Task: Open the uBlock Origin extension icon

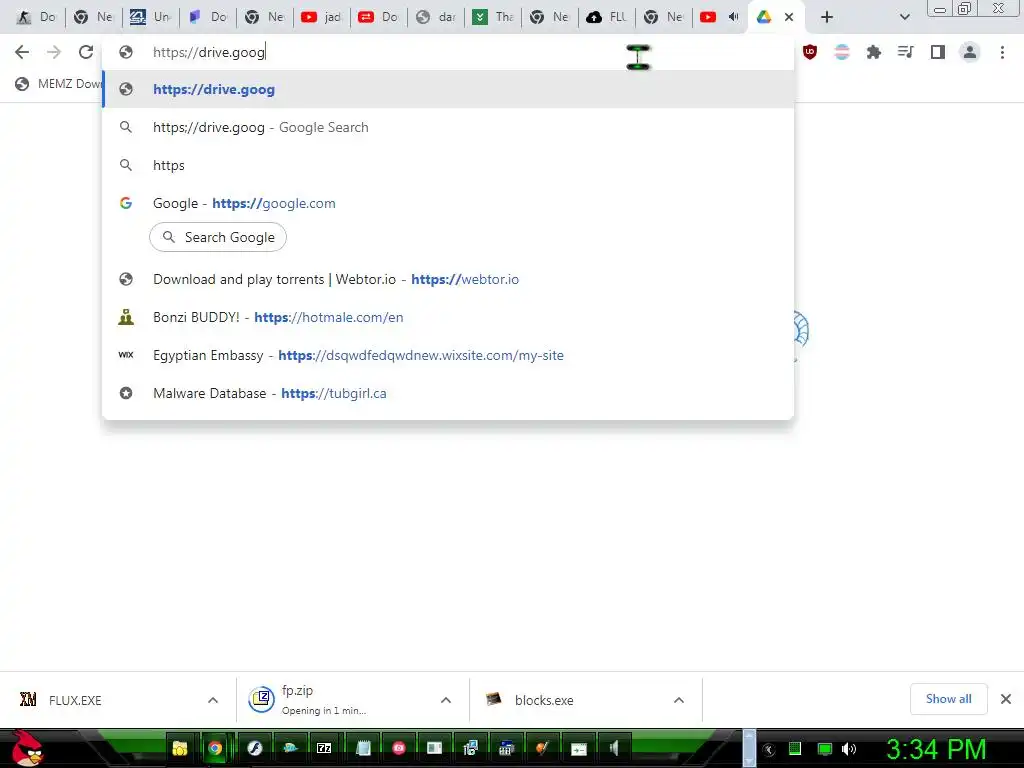Action: 810,52
